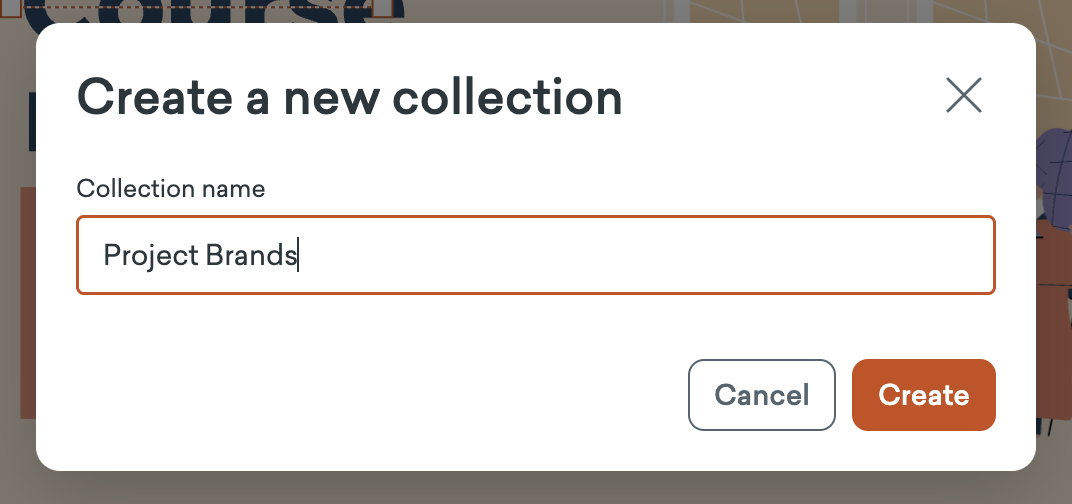Click the selection handle above the dialog
This screenshot has width=1072, height=504.
click(x=382, y=8)
